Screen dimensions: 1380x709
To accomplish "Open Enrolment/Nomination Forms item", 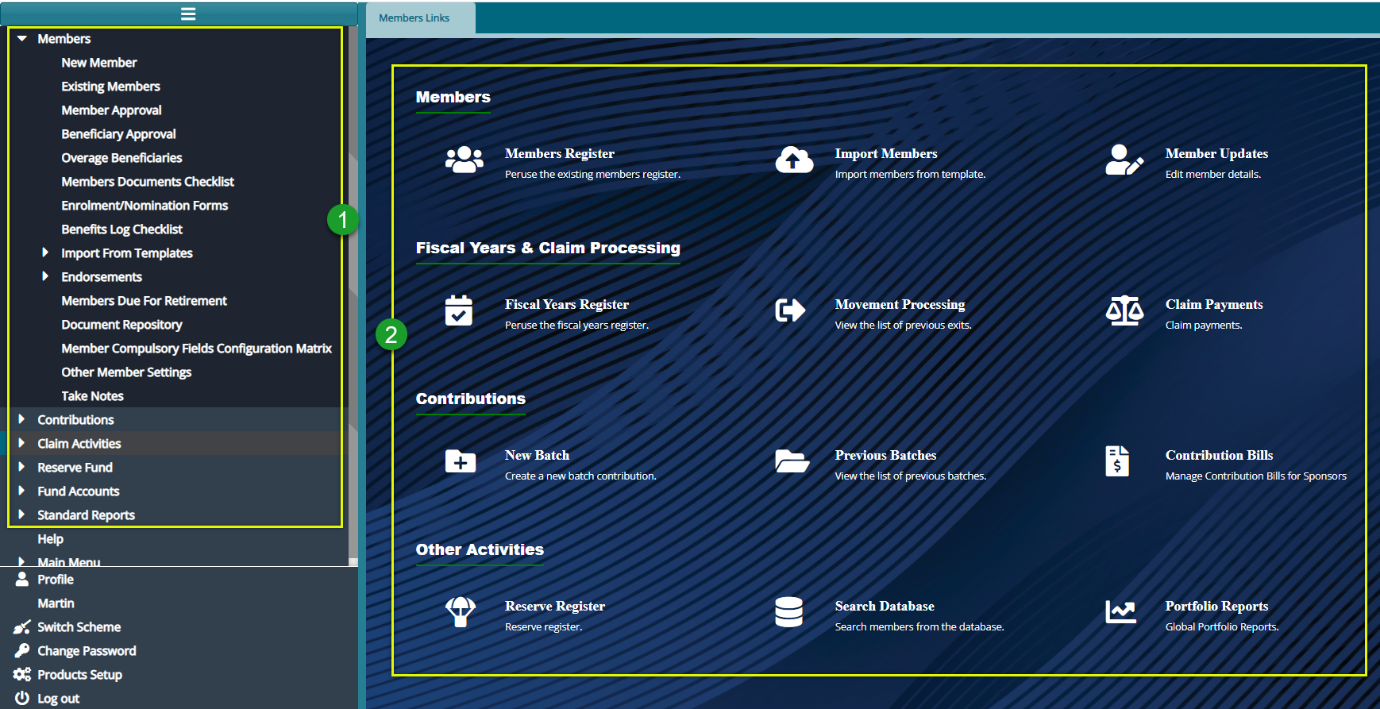I will 145,205.
